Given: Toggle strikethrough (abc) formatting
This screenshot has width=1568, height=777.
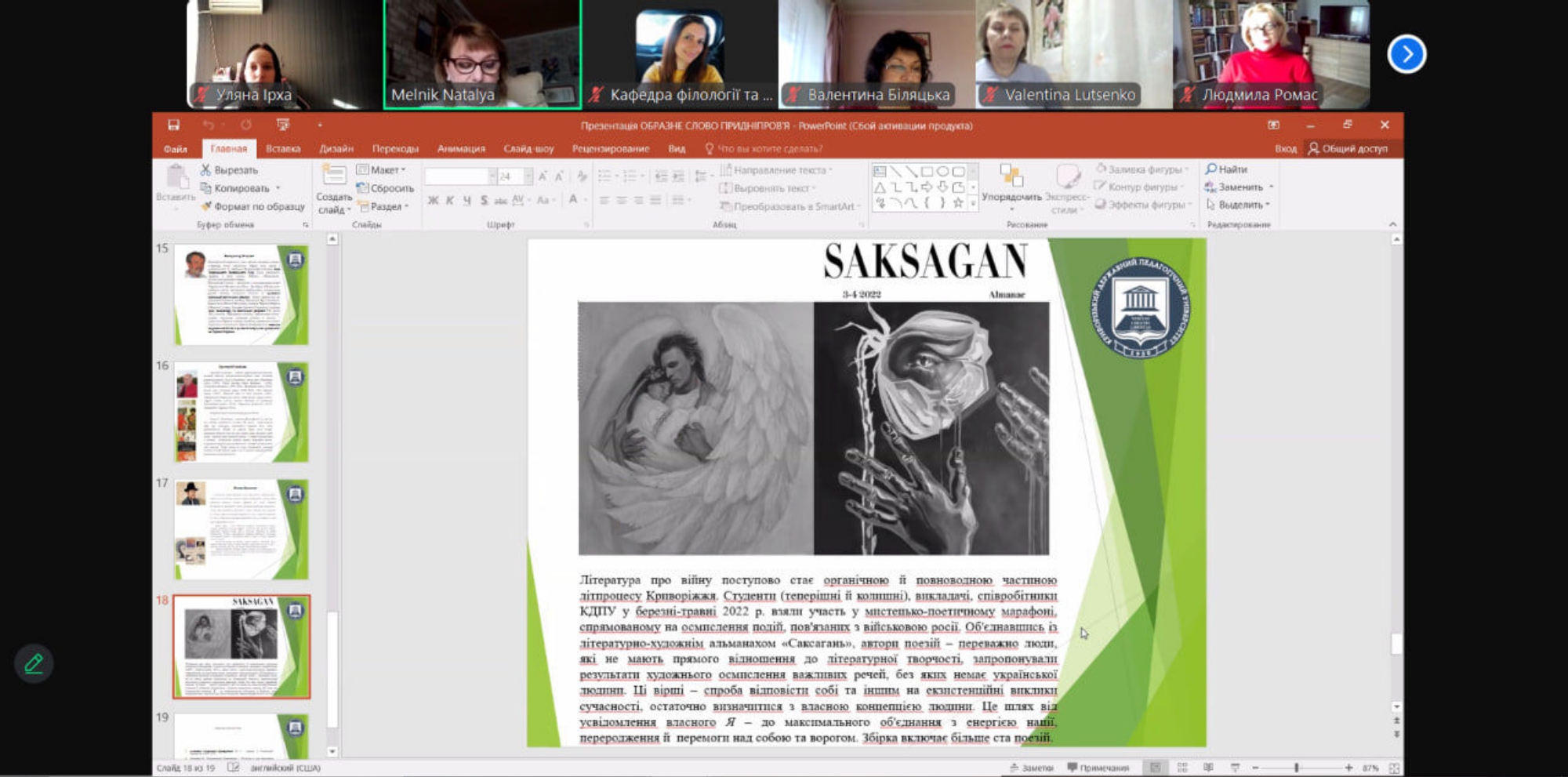Looking at the screenshot, I should pos(500,201).
